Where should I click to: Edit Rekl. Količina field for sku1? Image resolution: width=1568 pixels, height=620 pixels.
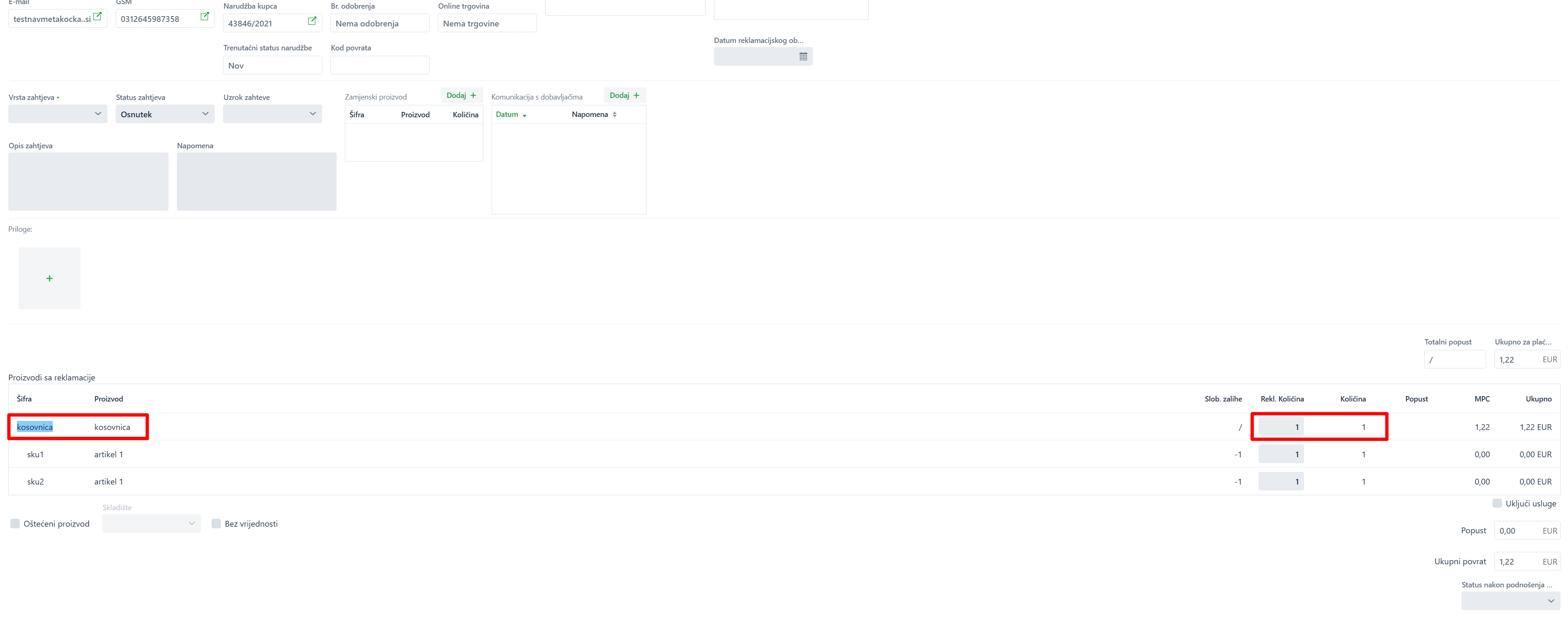click(x=1281, y=454)
